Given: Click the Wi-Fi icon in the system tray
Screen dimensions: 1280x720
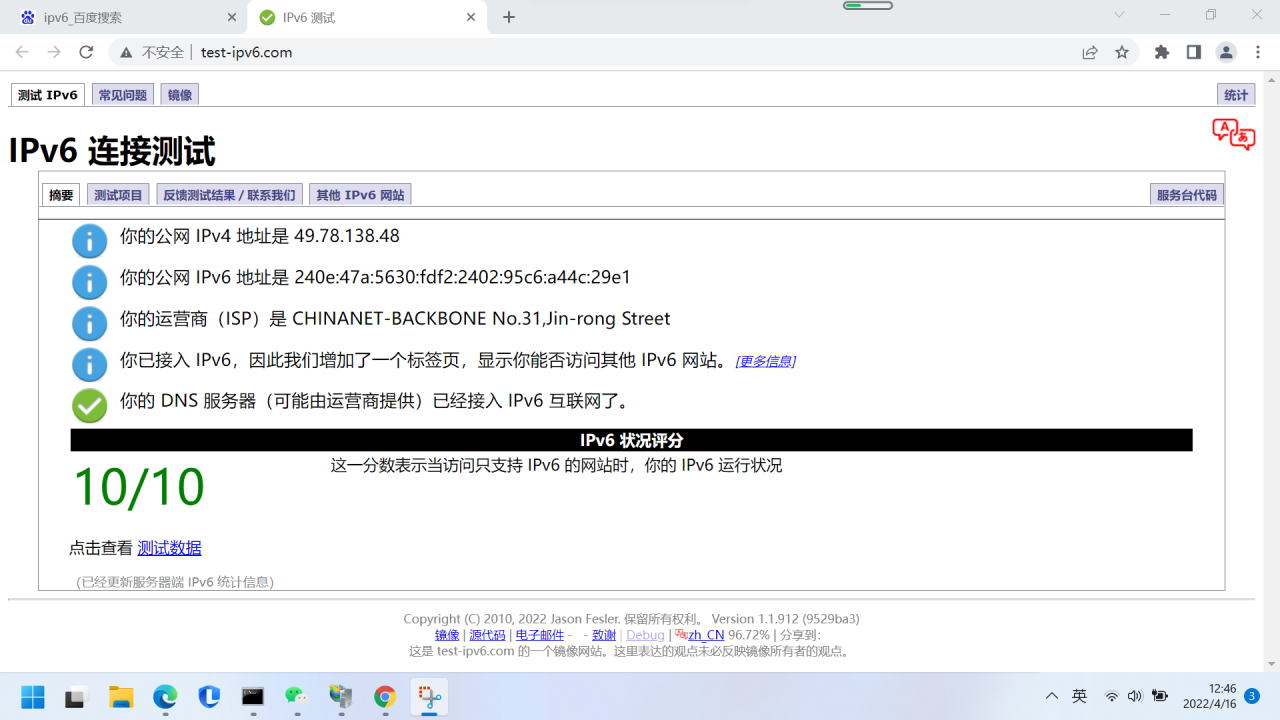Looking at the screenshot, I should (x=1112, y=696).
